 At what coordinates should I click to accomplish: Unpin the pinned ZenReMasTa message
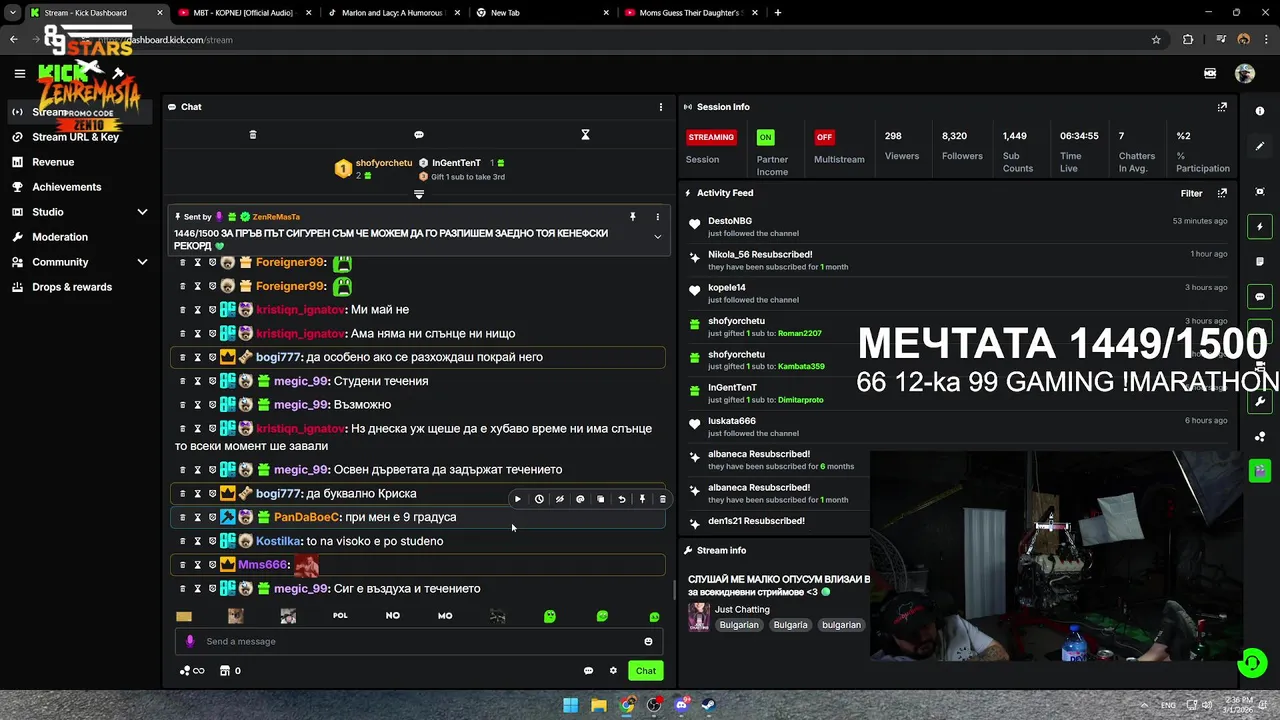(632, 217)
